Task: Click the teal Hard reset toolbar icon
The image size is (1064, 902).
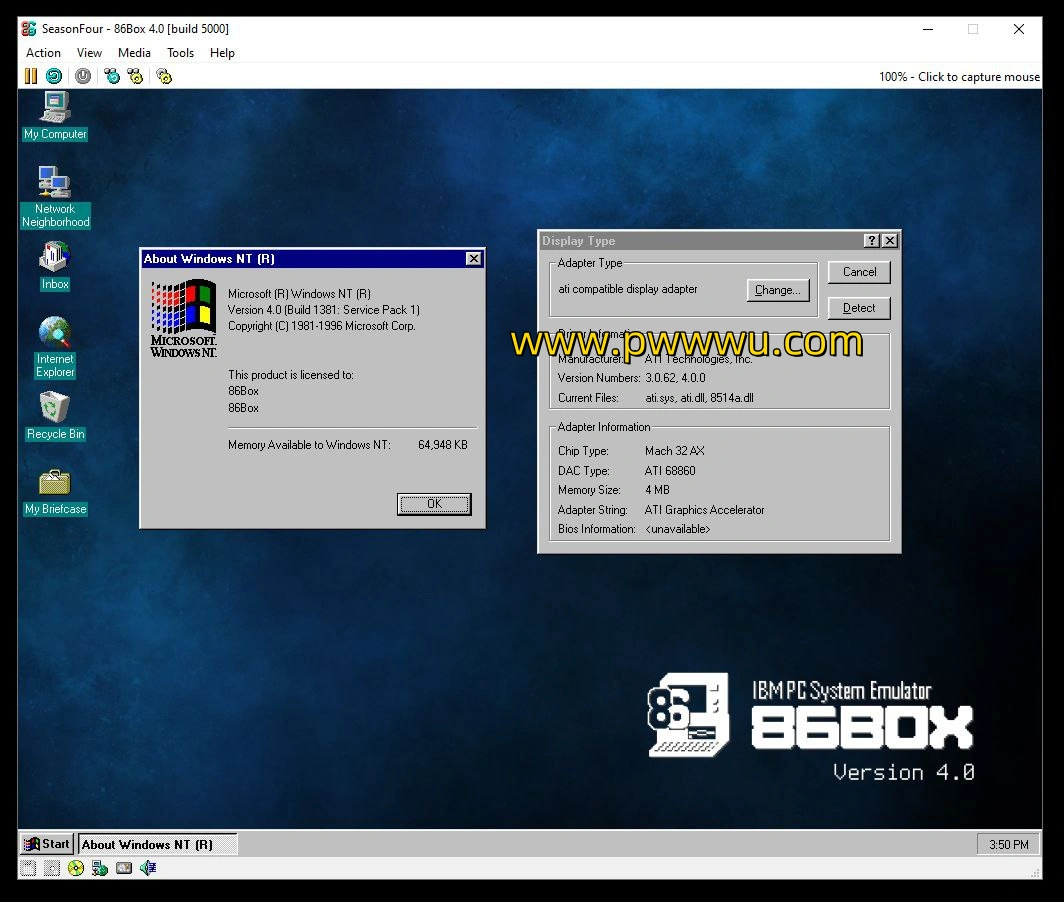Action: click(x=54, y=76)
